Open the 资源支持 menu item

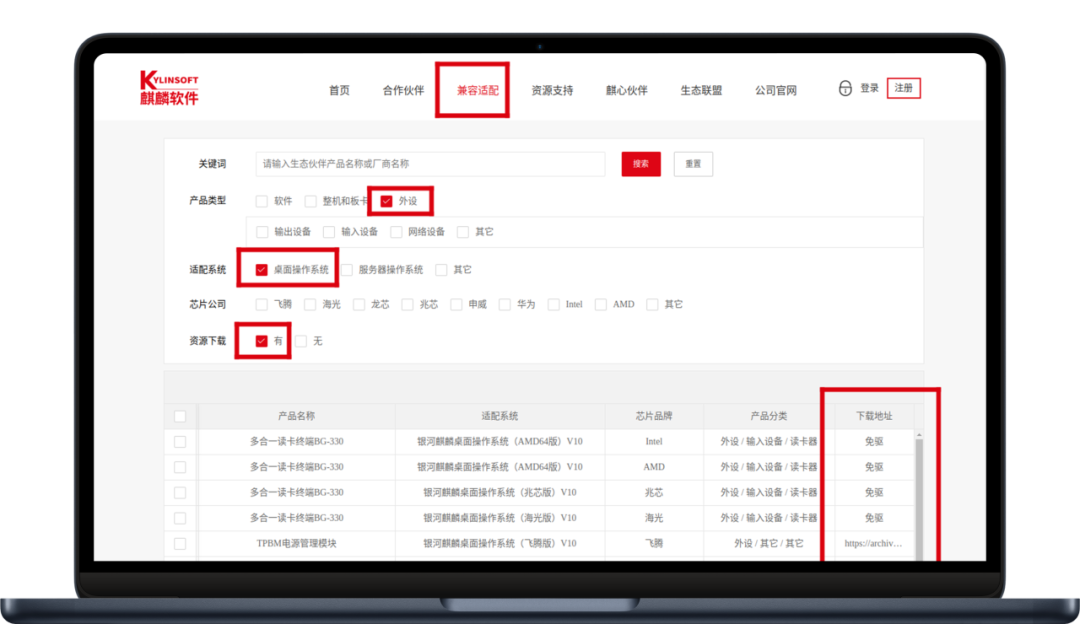coord(552,90)
